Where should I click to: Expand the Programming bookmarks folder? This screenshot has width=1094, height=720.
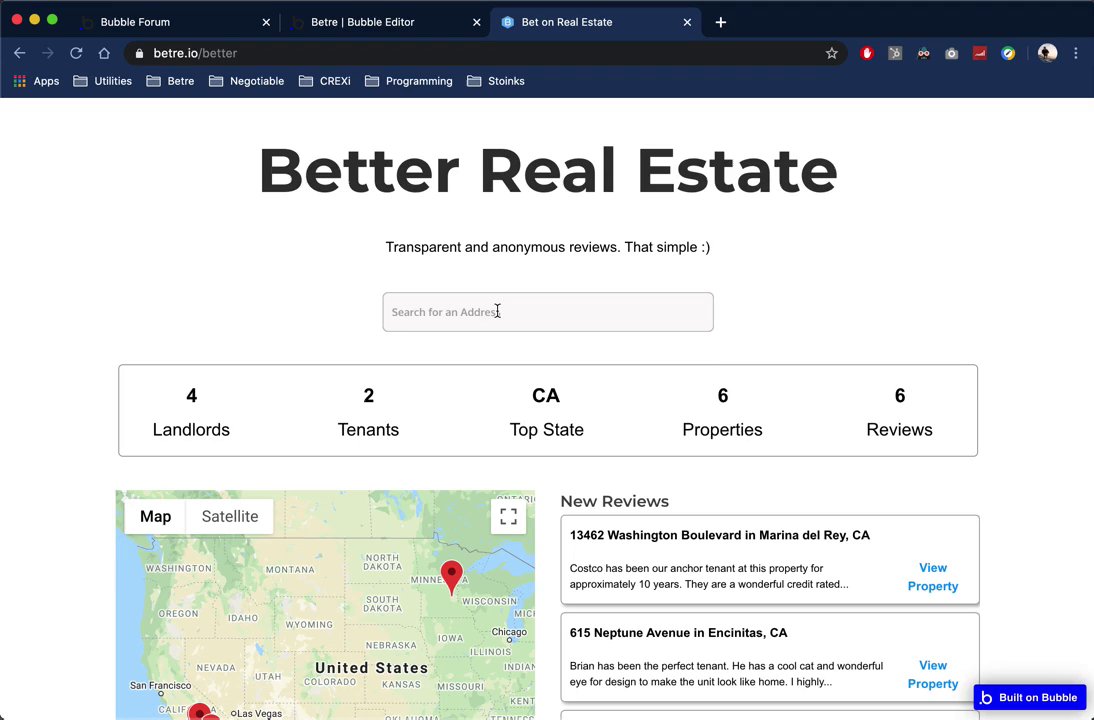tap(408, 81)
